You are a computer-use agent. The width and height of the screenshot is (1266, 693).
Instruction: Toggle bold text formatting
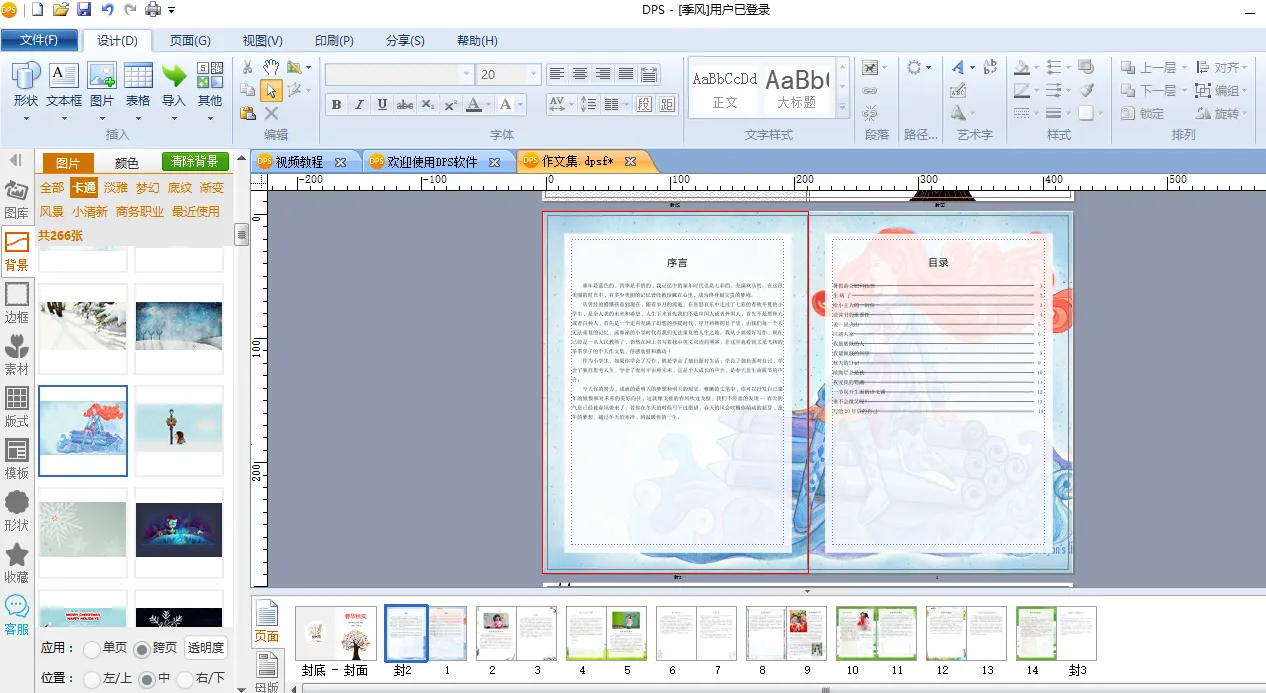tap(336, 105)
